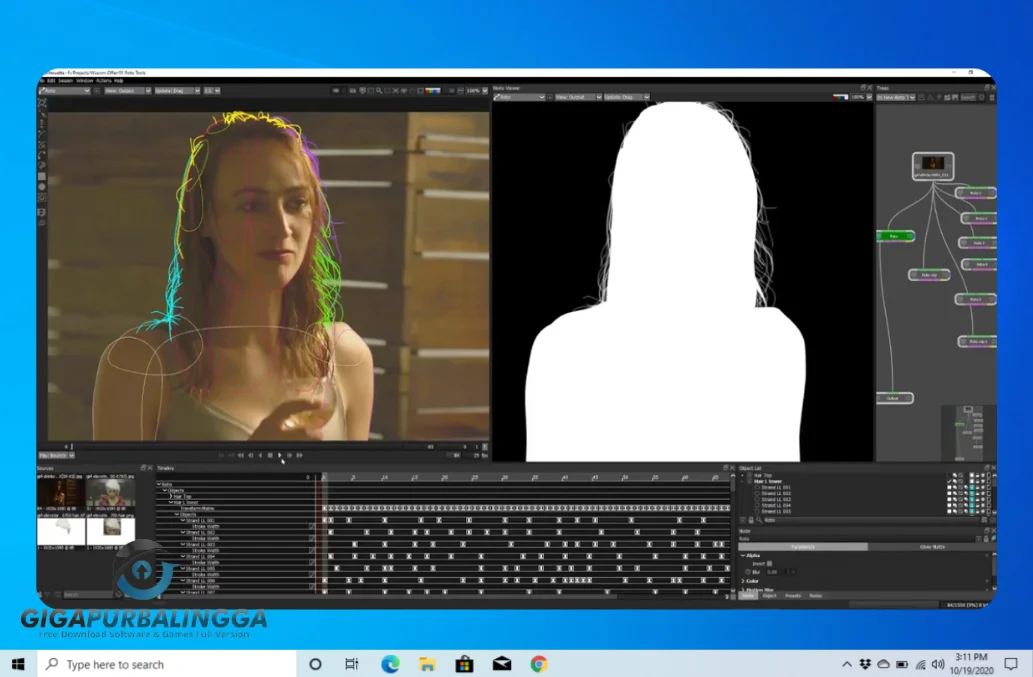Open the Update: Drag dropdown in left viewer
This screenshot has height=677, width=1033.
tap(177, 91)
